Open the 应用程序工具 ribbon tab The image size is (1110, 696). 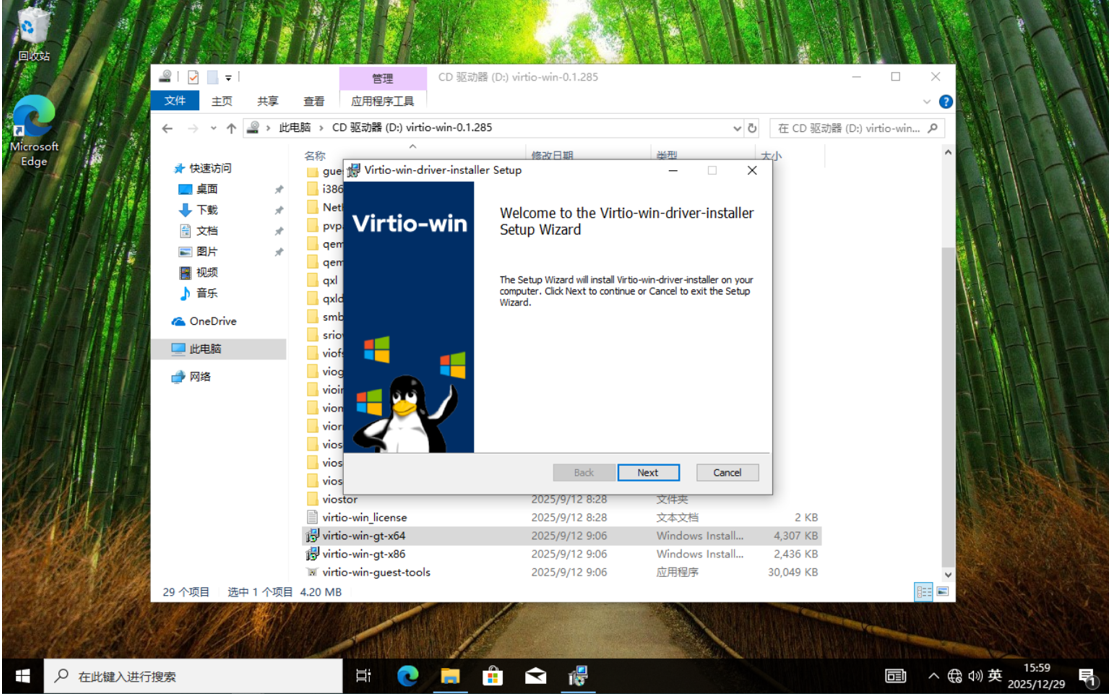point(383,101)
